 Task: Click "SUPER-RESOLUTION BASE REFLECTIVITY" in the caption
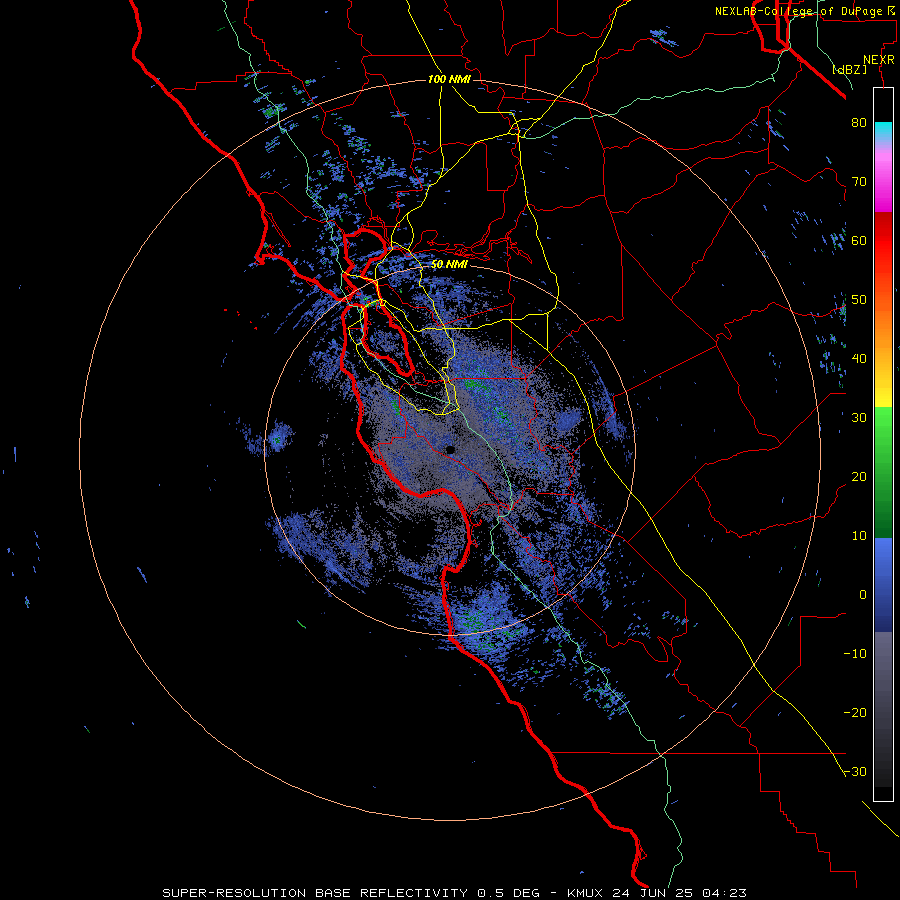pyautogui.click(x=315, y=893)
